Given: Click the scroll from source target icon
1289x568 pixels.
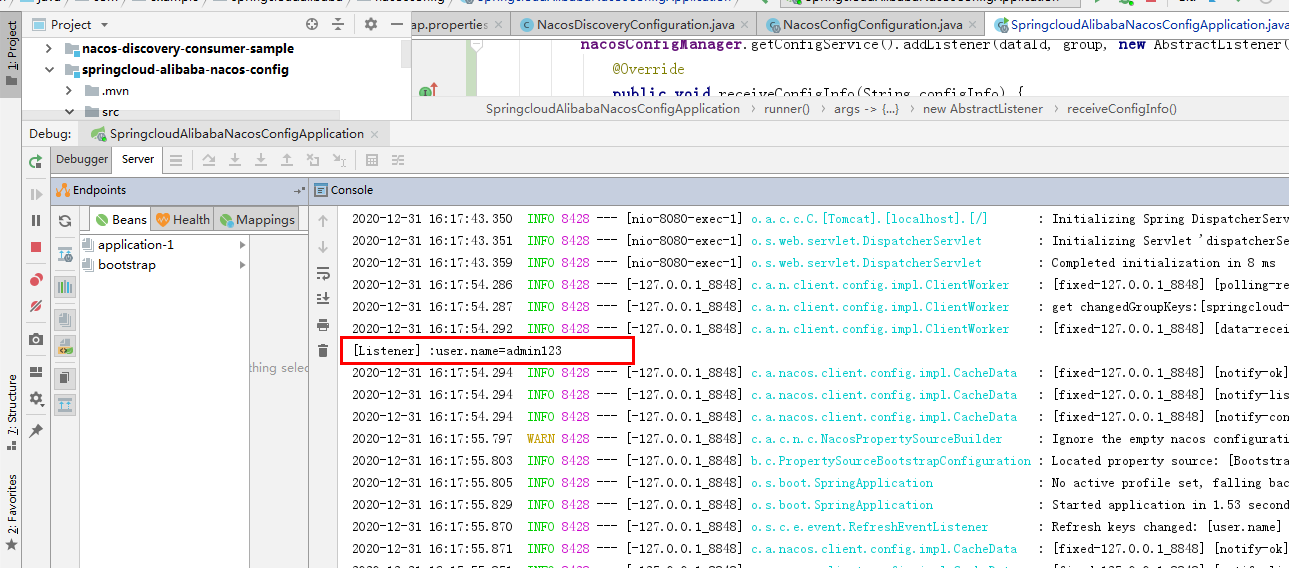Looking at the screenshot, I should point(313,24).
